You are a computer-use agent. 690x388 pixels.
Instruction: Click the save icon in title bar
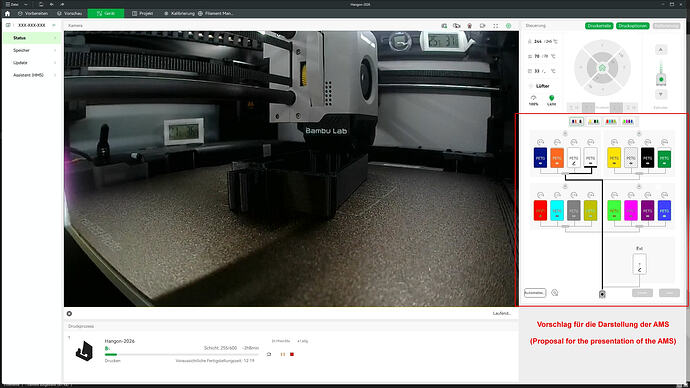point(40,4)
